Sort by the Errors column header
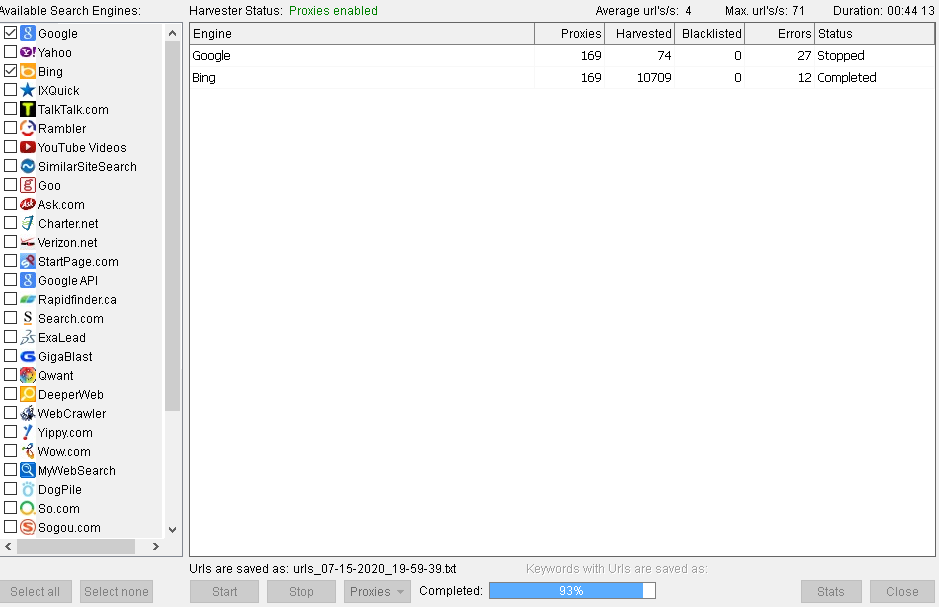Image resolution: width=939 pixels, height=607 pixels. tap(780, 34)
